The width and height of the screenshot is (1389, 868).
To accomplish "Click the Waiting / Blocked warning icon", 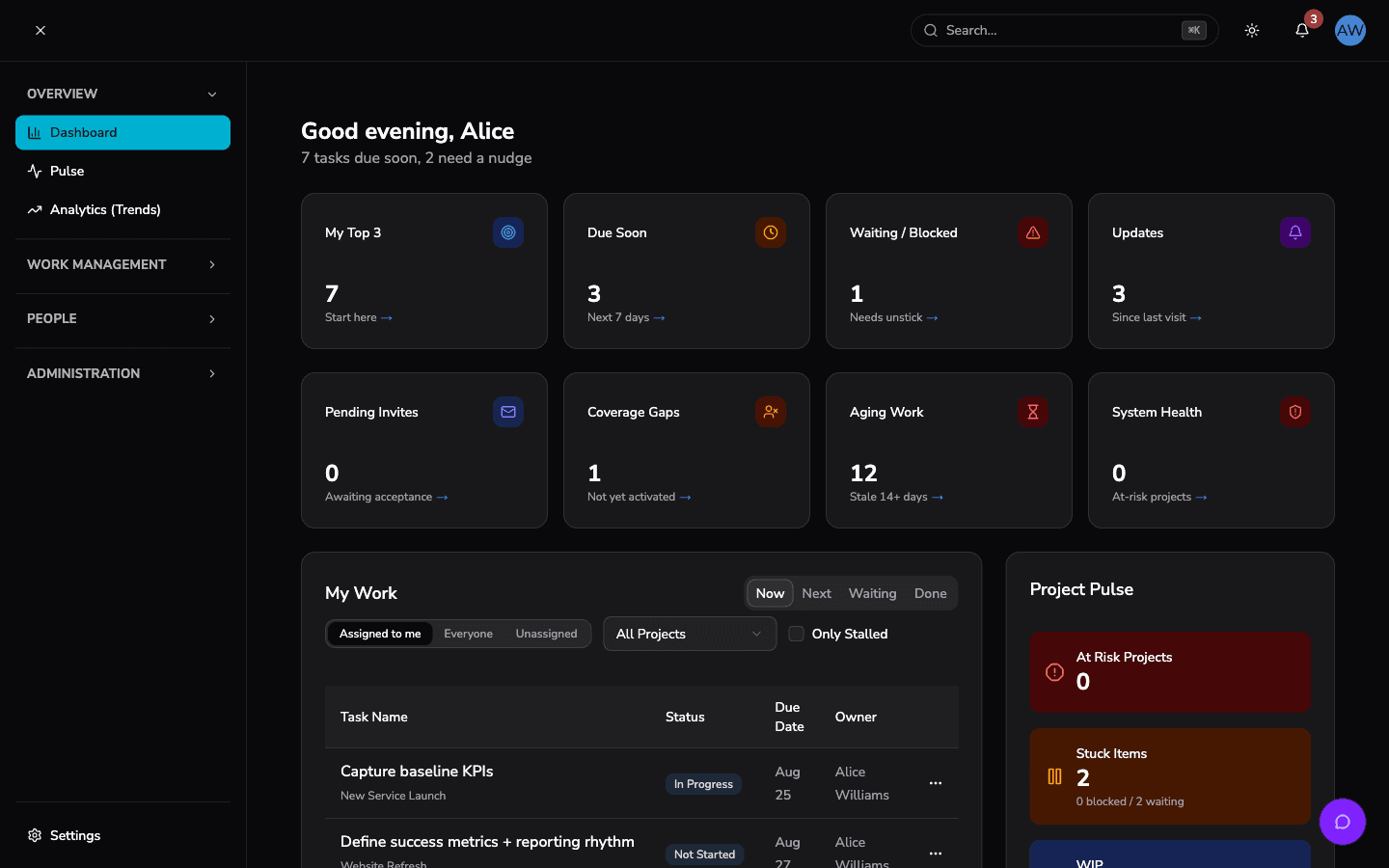I will click(1033, 232).
